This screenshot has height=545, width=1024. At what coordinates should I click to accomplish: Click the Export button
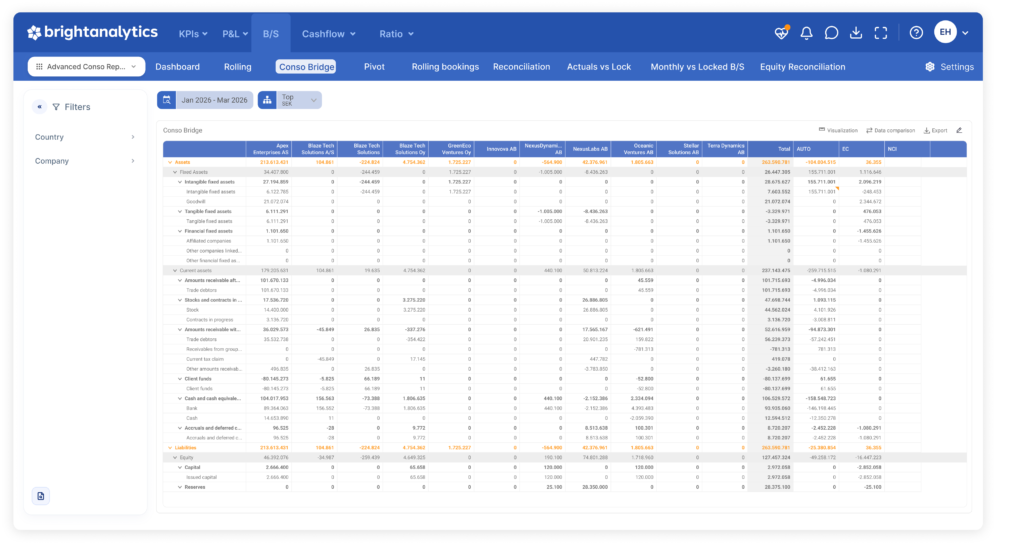(936, 130)
